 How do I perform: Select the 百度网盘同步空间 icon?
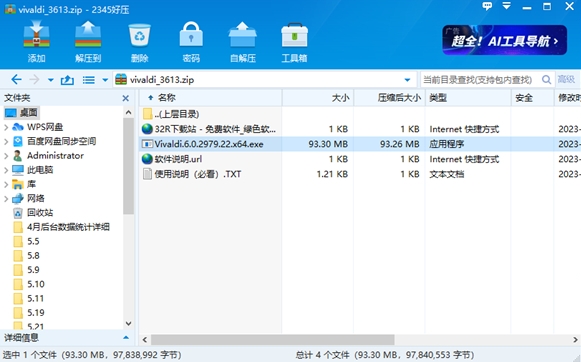click(18, 142)
